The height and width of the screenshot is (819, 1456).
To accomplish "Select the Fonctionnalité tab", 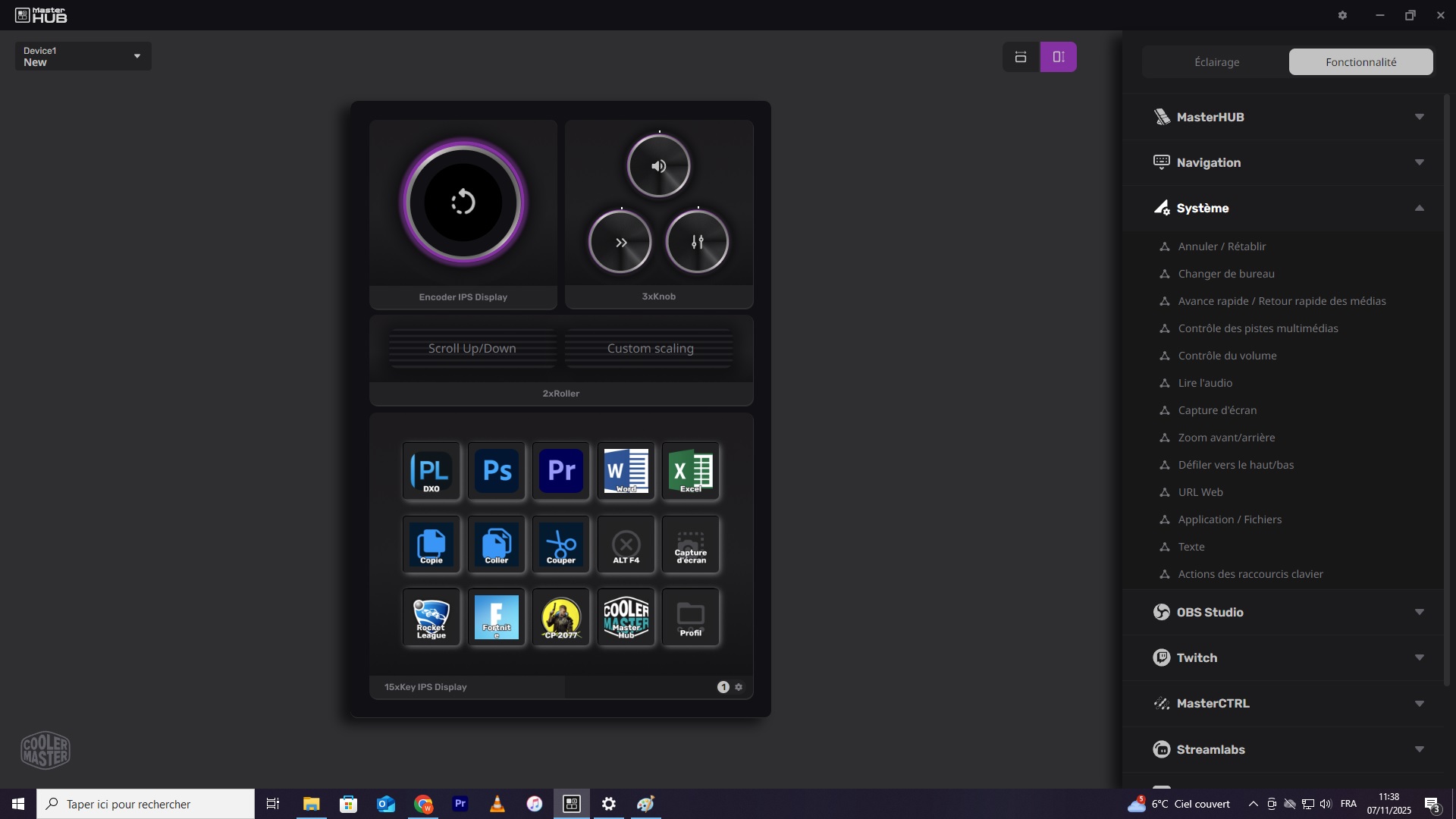I will [x=1360, y=62].
